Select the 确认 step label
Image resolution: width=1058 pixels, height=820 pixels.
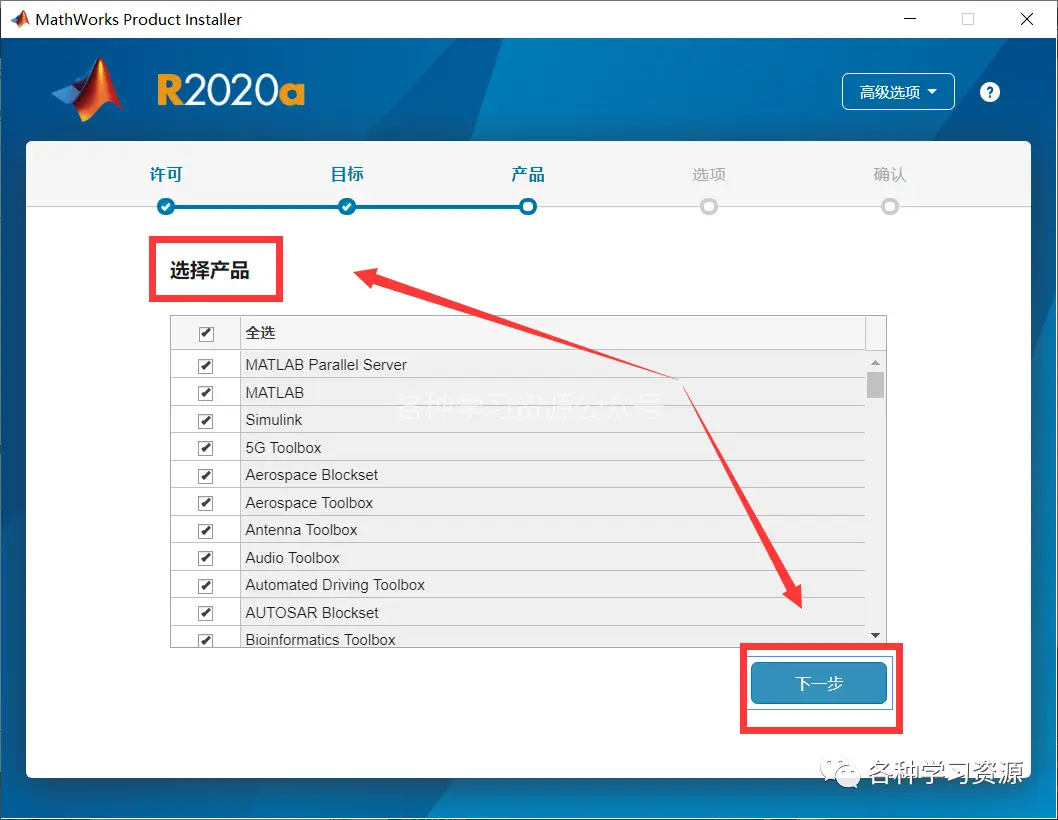889,174
